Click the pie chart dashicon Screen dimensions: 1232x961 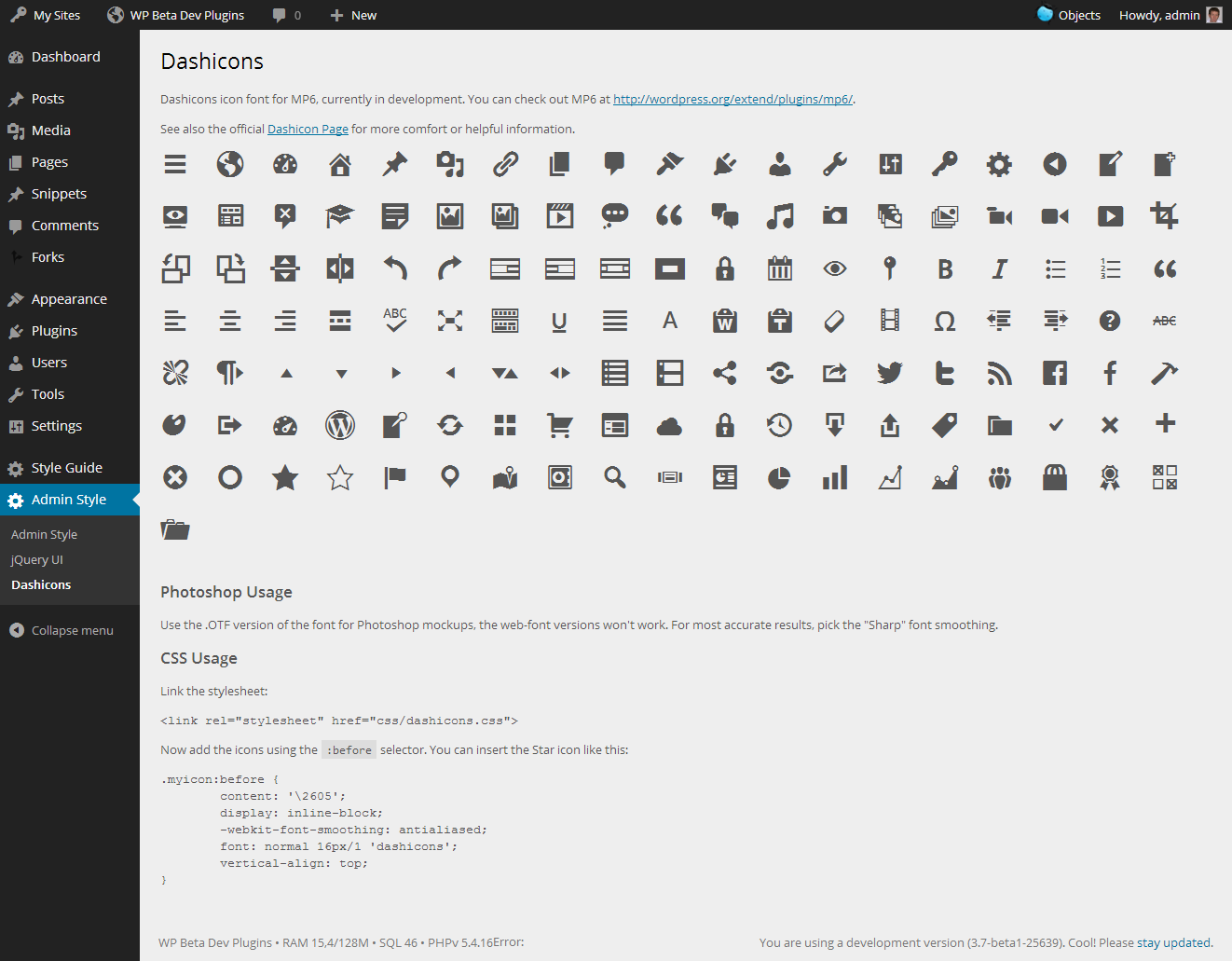click(780, 477)
